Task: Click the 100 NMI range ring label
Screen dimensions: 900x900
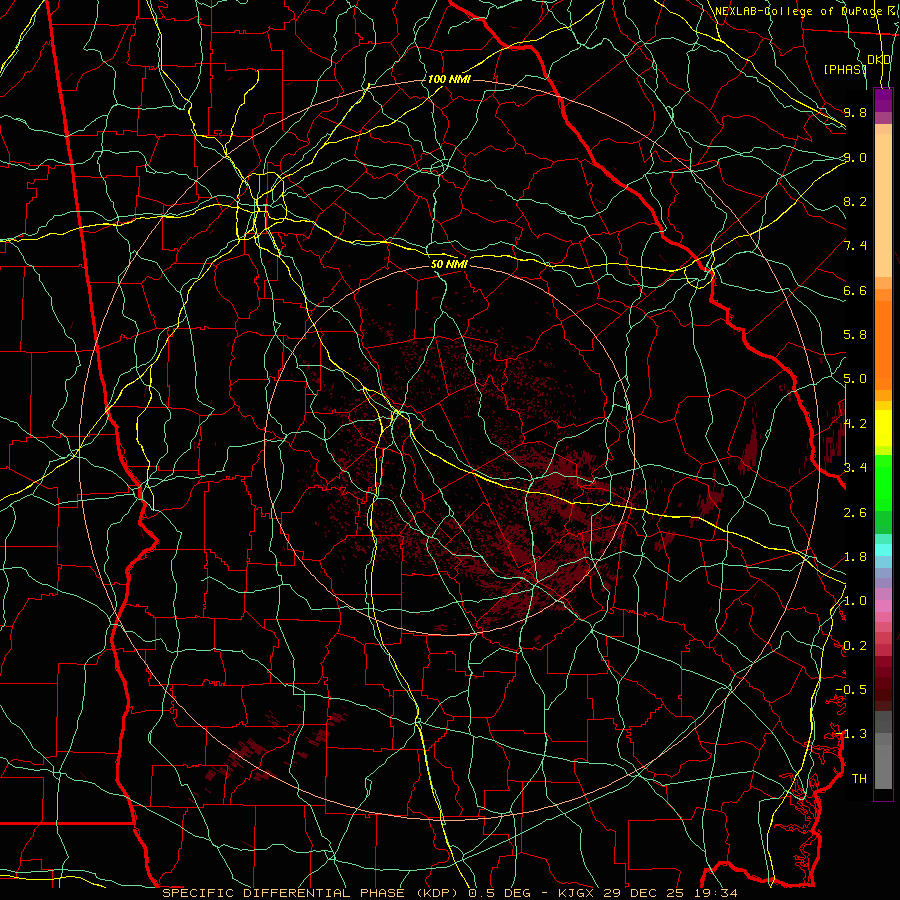Action: pos(449,79)
